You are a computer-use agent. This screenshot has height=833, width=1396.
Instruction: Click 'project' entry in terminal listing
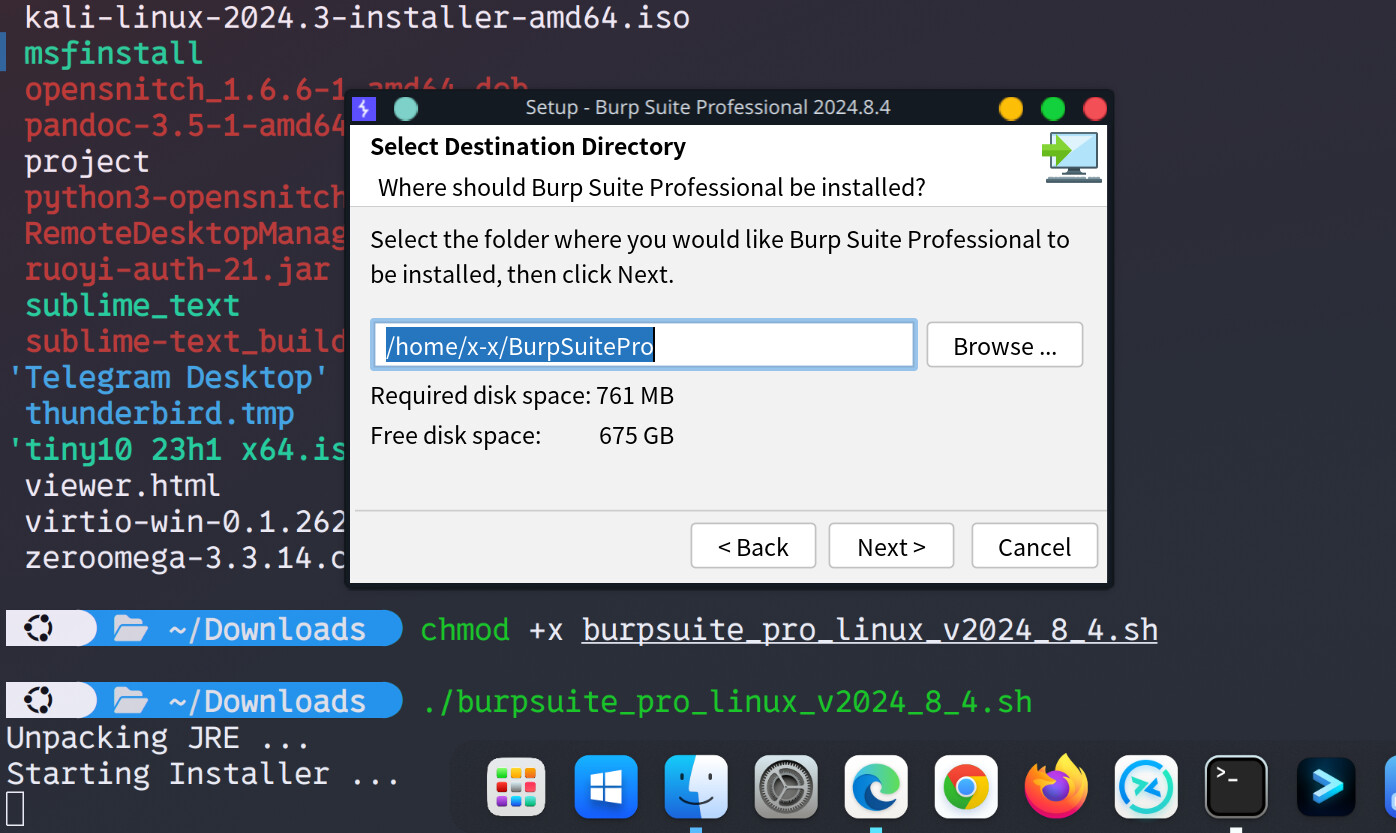pyautogui.click(x=87, y=161)
